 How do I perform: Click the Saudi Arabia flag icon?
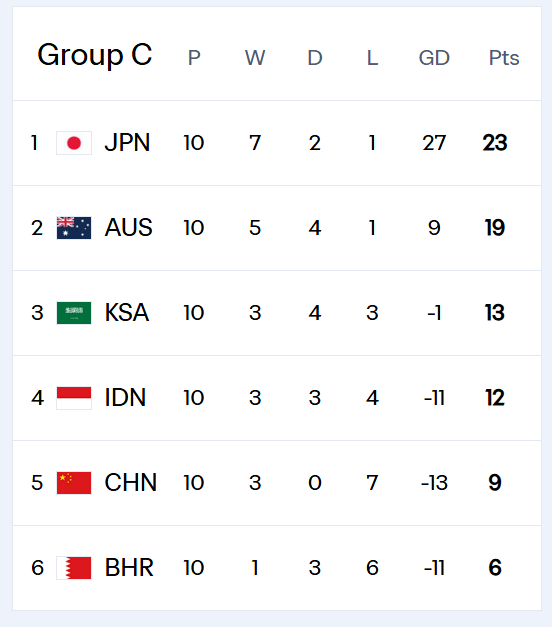[74, 313]
